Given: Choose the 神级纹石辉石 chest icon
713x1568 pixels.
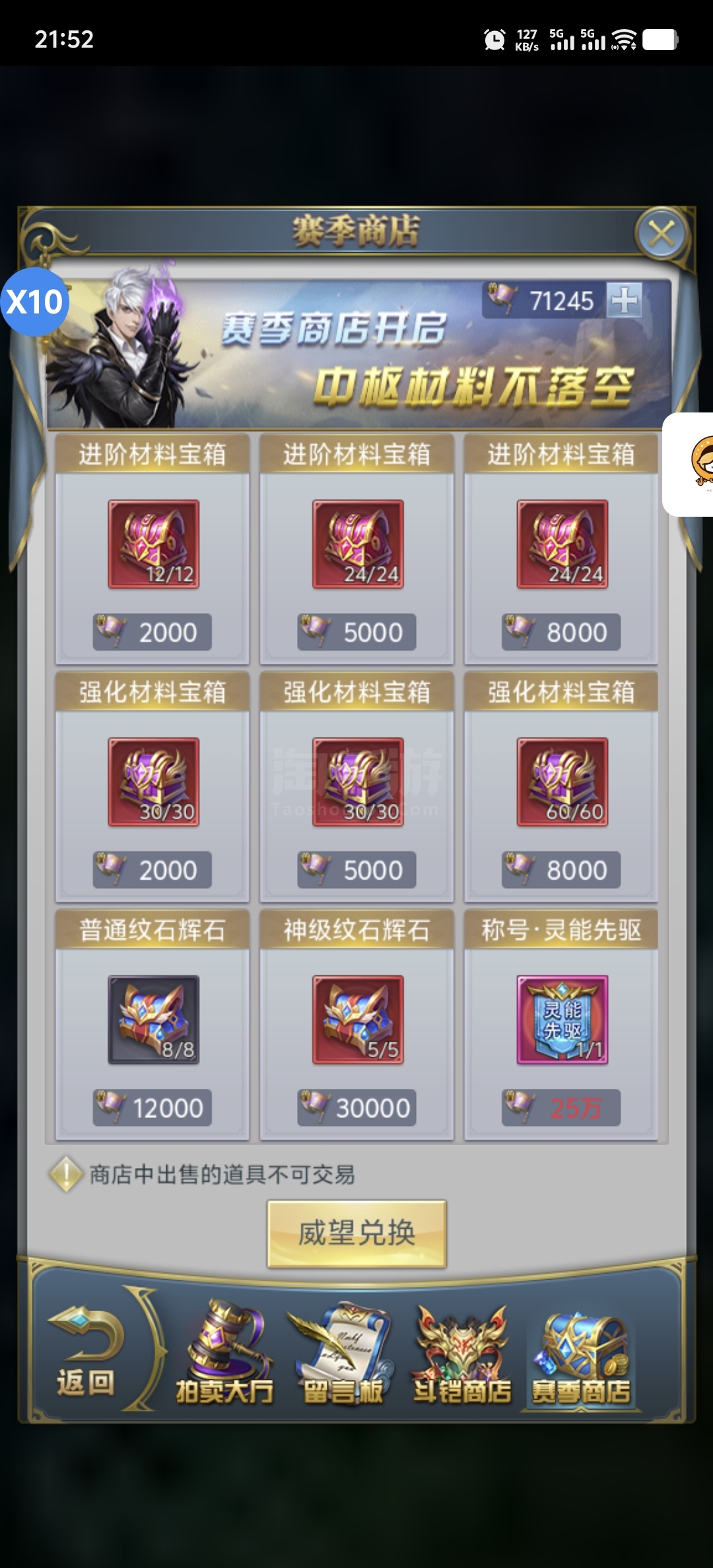Looking at the screenshot, I should pyautogui.click(x=358, y=1019).
